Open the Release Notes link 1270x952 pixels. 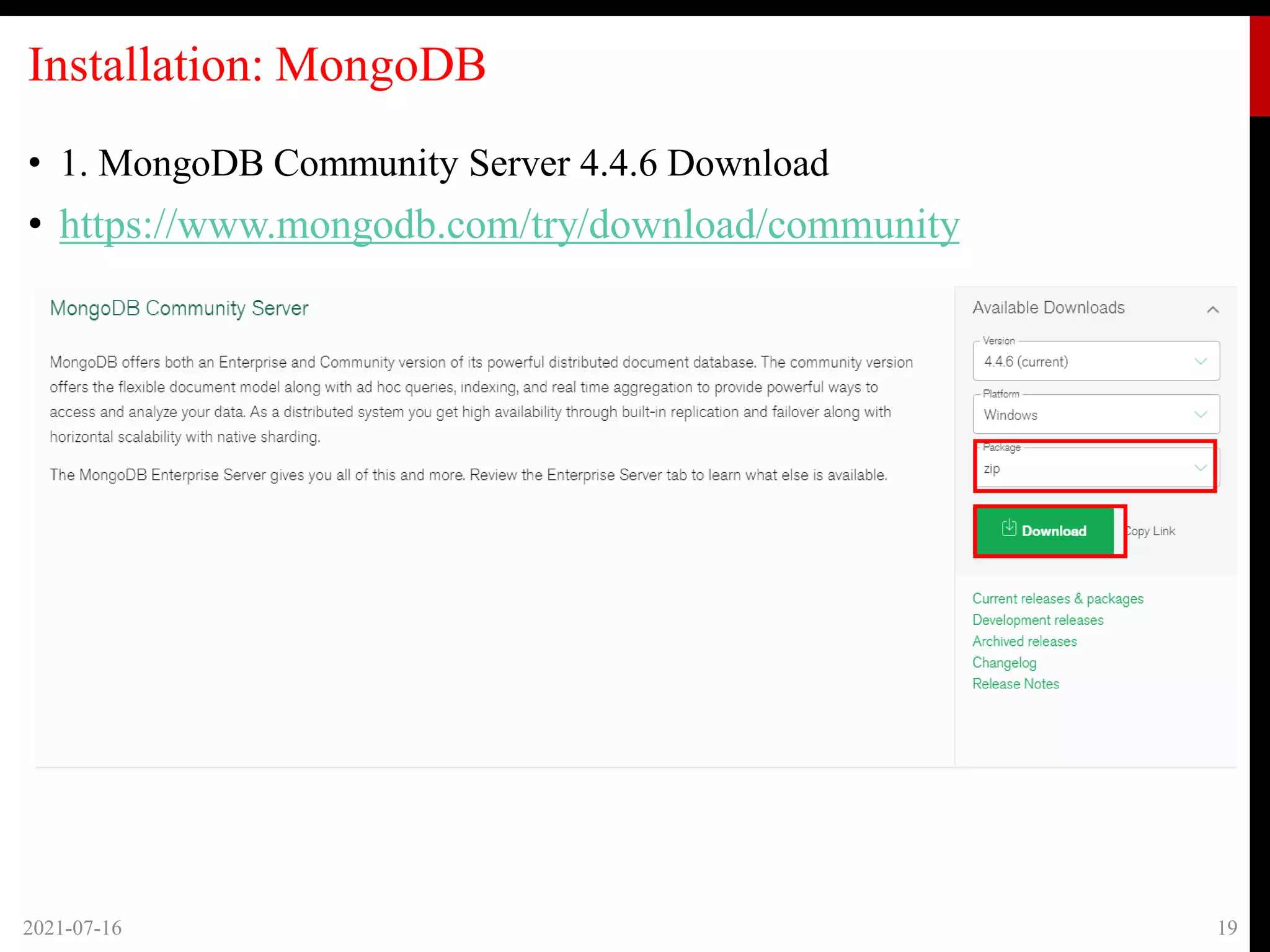point(1016,684)
